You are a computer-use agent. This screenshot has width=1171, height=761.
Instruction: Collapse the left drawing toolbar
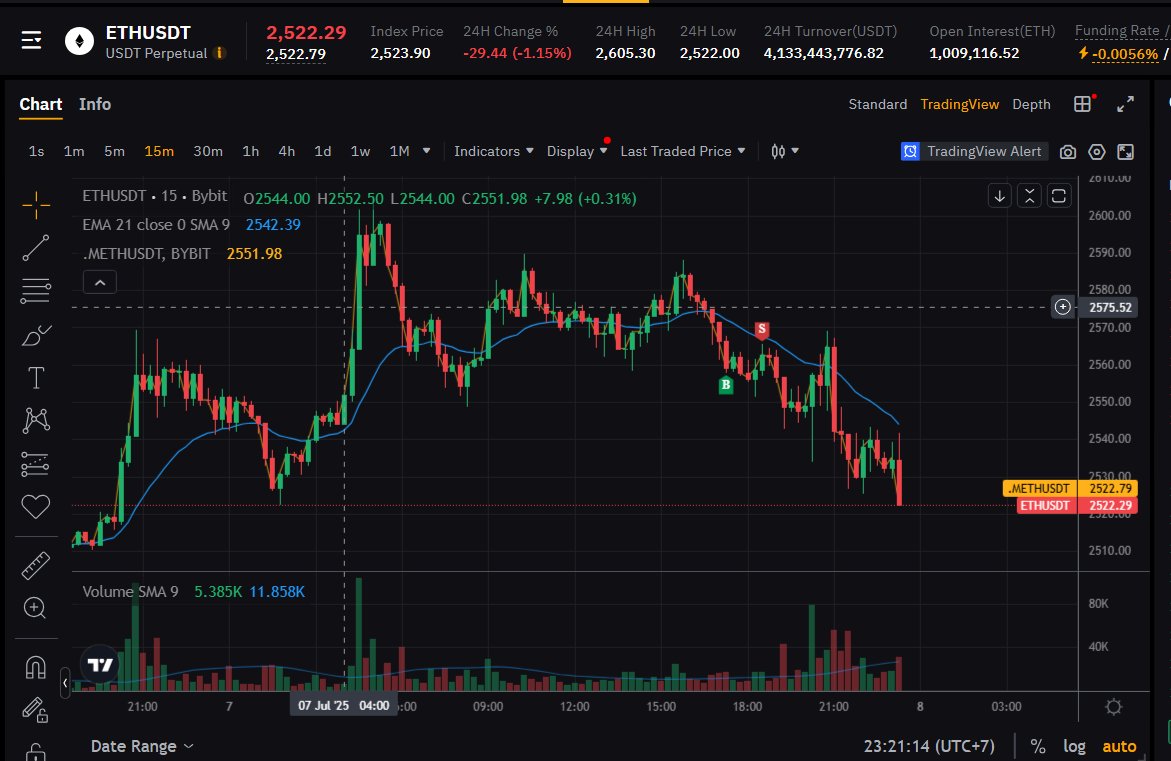coord(65,683)
